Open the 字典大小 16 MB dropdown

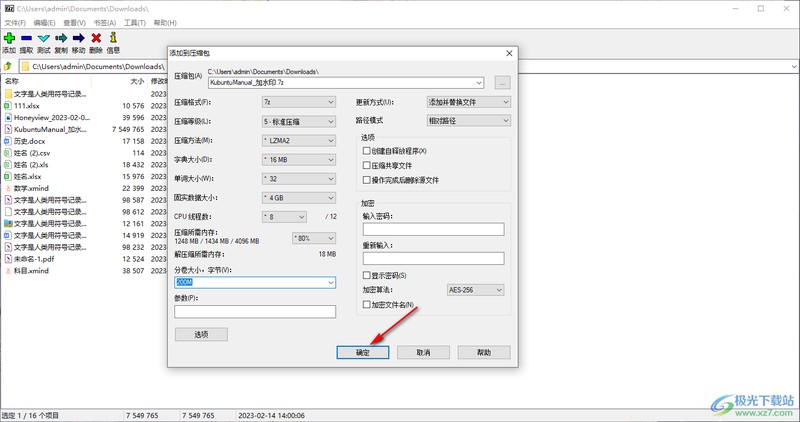[x=298, y=160]
